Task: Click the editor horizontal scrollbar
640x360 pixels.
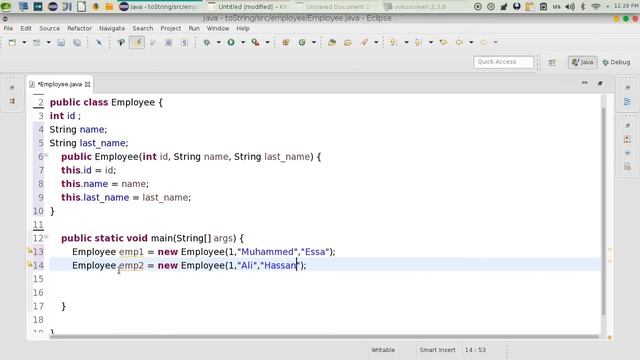Action: [x=324, y=337]
